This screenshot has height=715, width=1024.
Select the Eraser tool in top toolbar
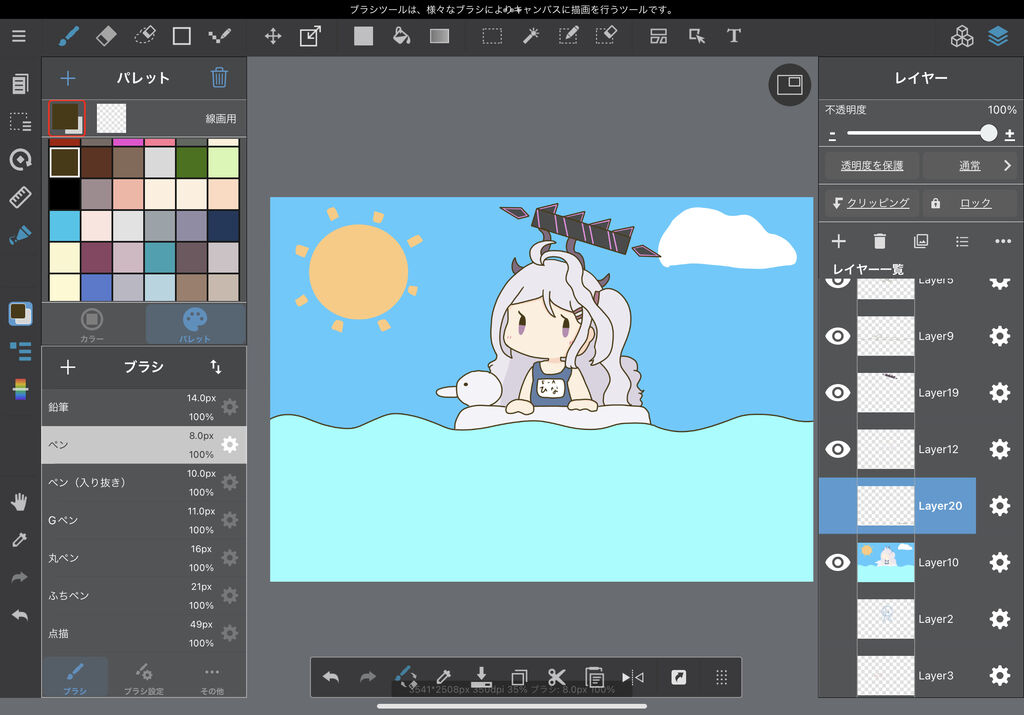pyautogui.click(x=106, y=36)
